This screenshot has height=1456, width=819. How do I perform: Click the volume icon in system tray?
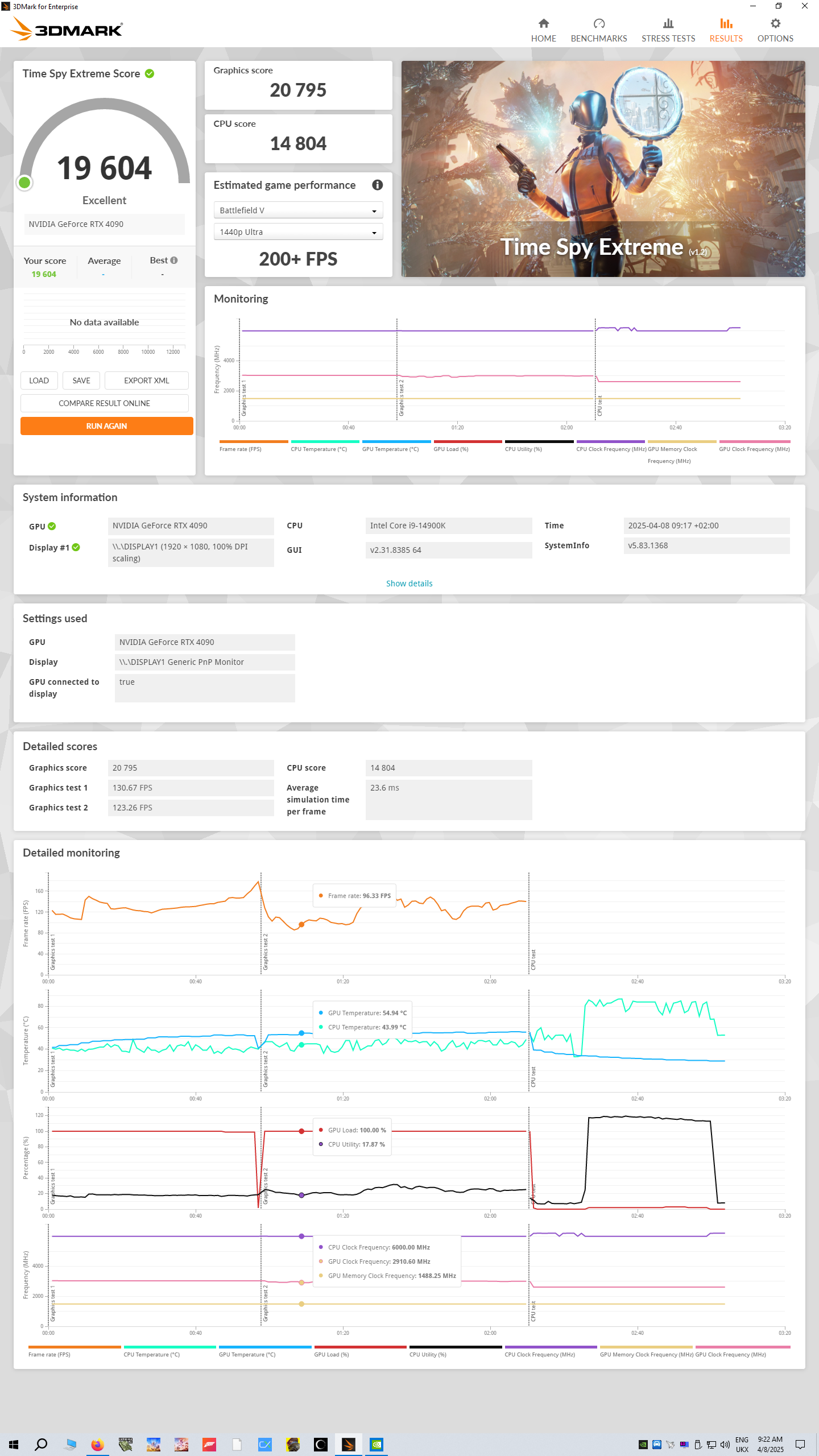[725, 1444]
